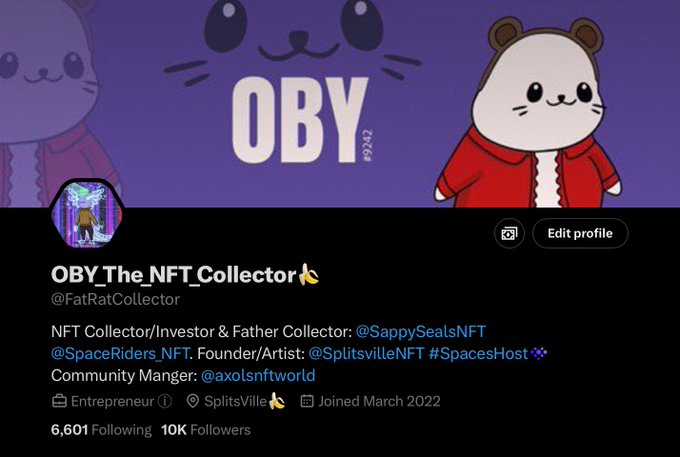Open the @axolsnftworld mention link
This screenshot has height=457, width=680.
pyautogui.click(x=258, y=375)
